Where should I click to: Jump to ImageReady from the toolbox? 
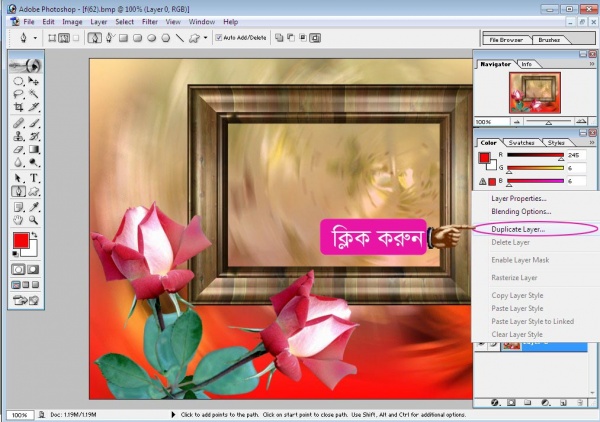(26, 300)
